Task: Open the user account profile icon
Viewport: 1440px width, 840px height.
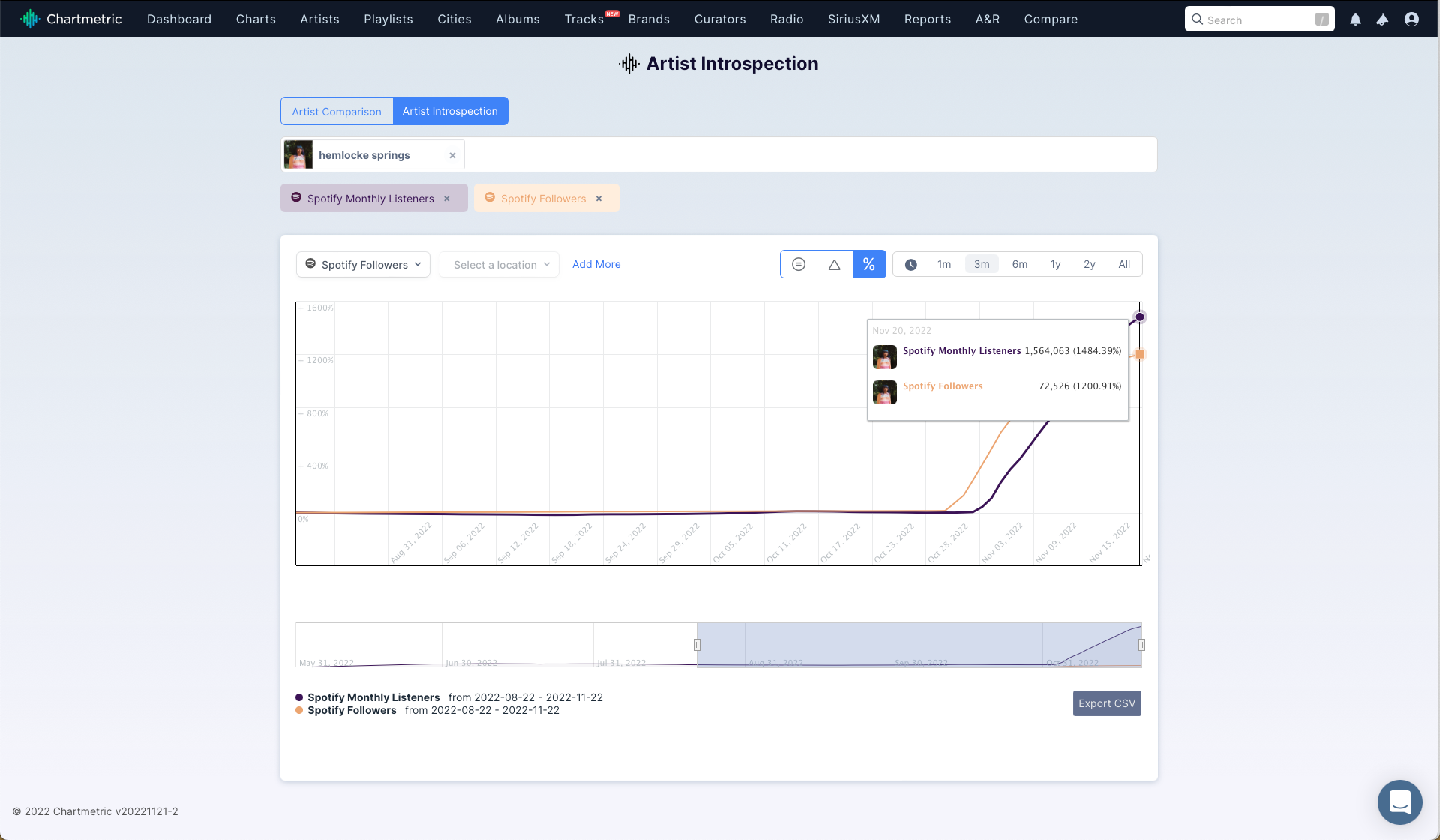Action: point(1411,19)
